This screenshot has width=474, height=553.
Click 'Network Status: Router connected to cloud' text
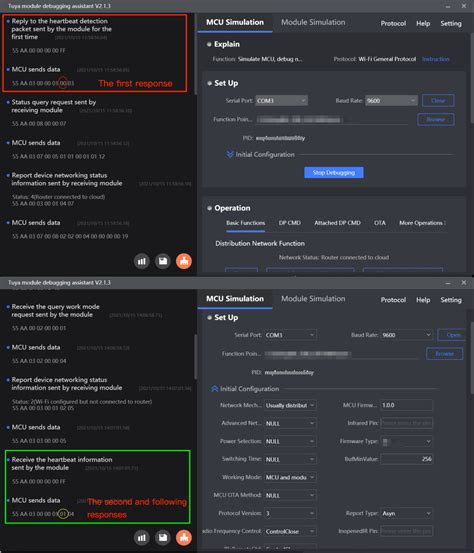coord(334,257)
